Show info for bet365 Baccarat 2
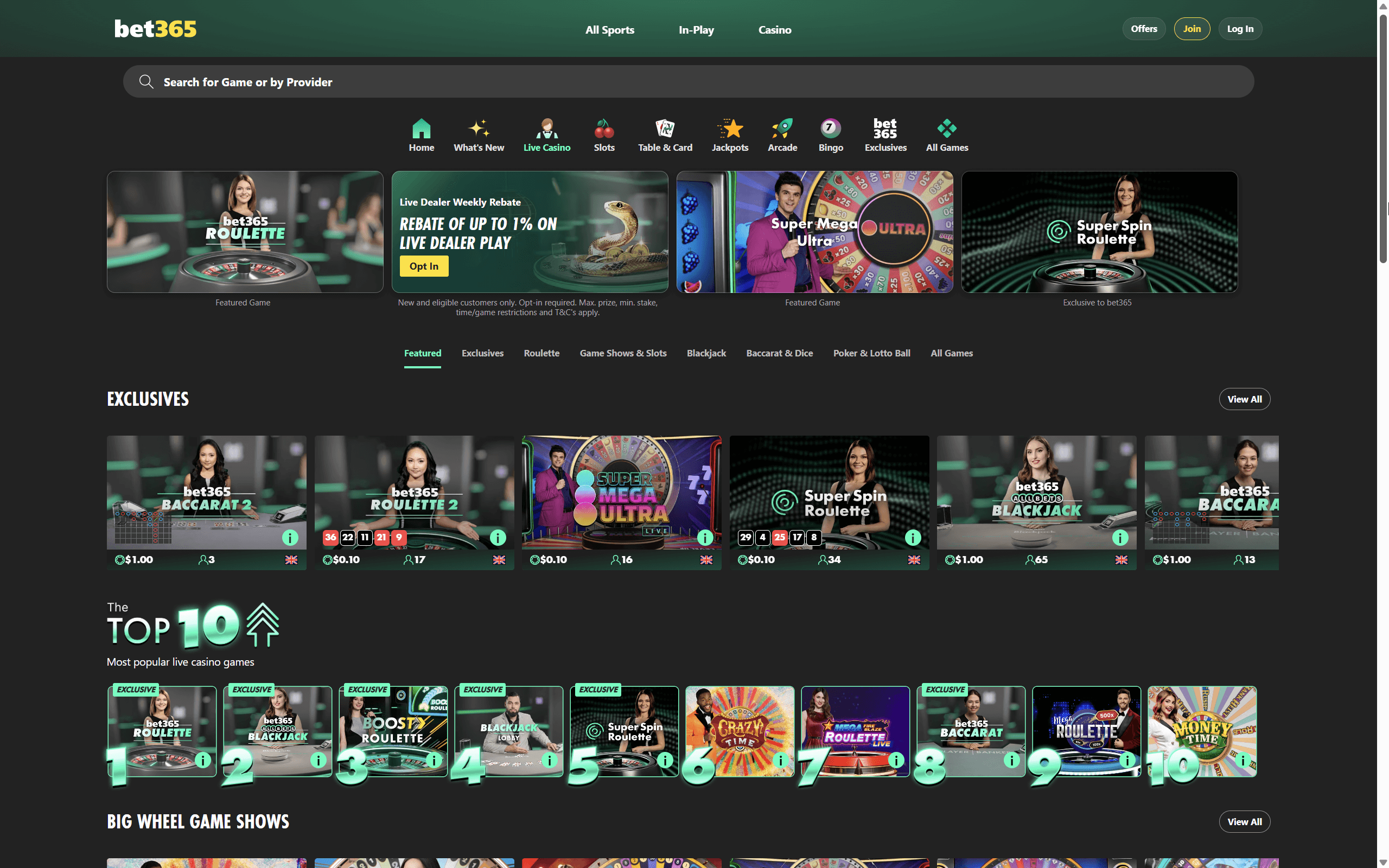Image resolution: width=1389 pixels, height=868 pixels. click(x=290, y=537)
